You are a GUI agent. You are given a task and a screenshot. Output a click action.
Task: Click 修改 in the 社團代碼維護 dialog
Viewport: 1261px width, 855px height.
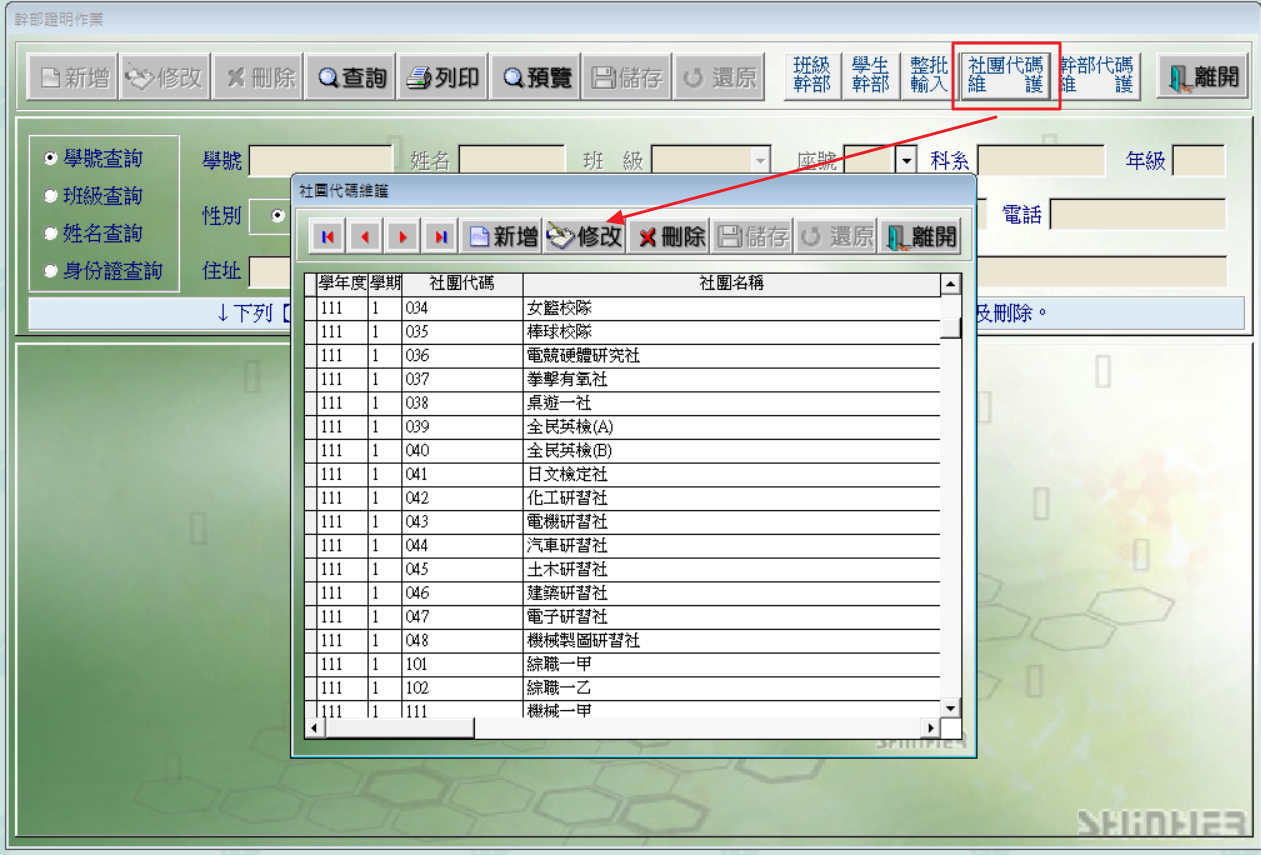[x=585, y=237]
